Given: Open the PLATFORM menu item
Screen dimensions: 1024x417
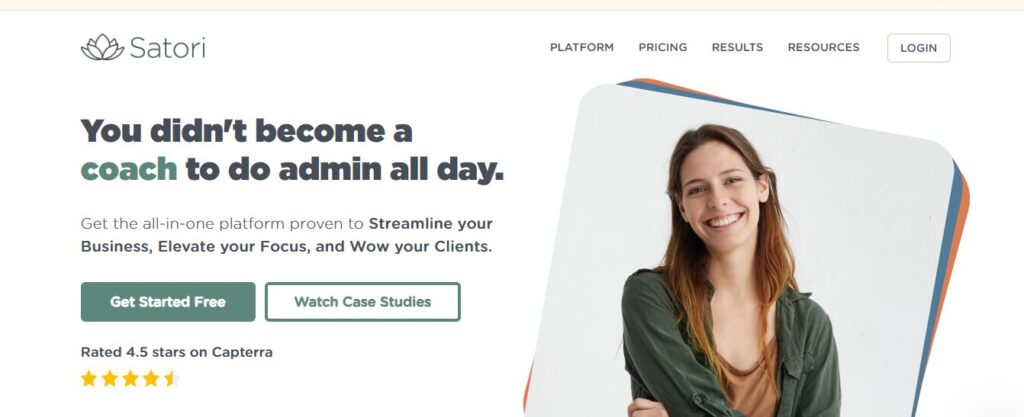Looking at the screenshot, I should [582, 48].
